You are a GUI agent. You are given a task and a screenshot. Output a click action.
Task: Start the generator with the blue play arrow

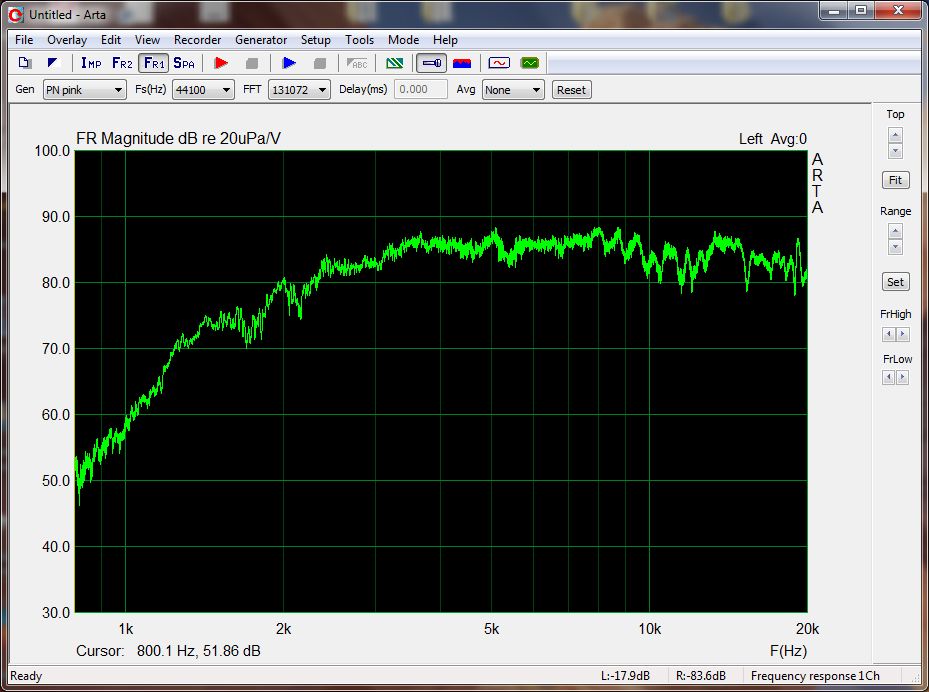coord(289,63)
